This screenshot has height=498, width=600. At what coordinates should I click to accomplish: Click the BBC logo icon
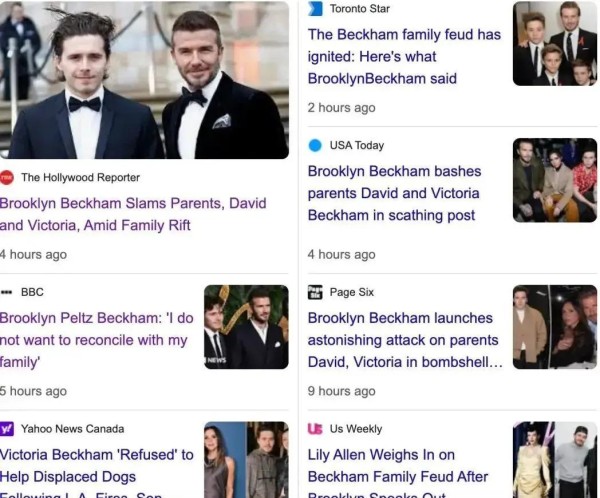tap(7, 292)
